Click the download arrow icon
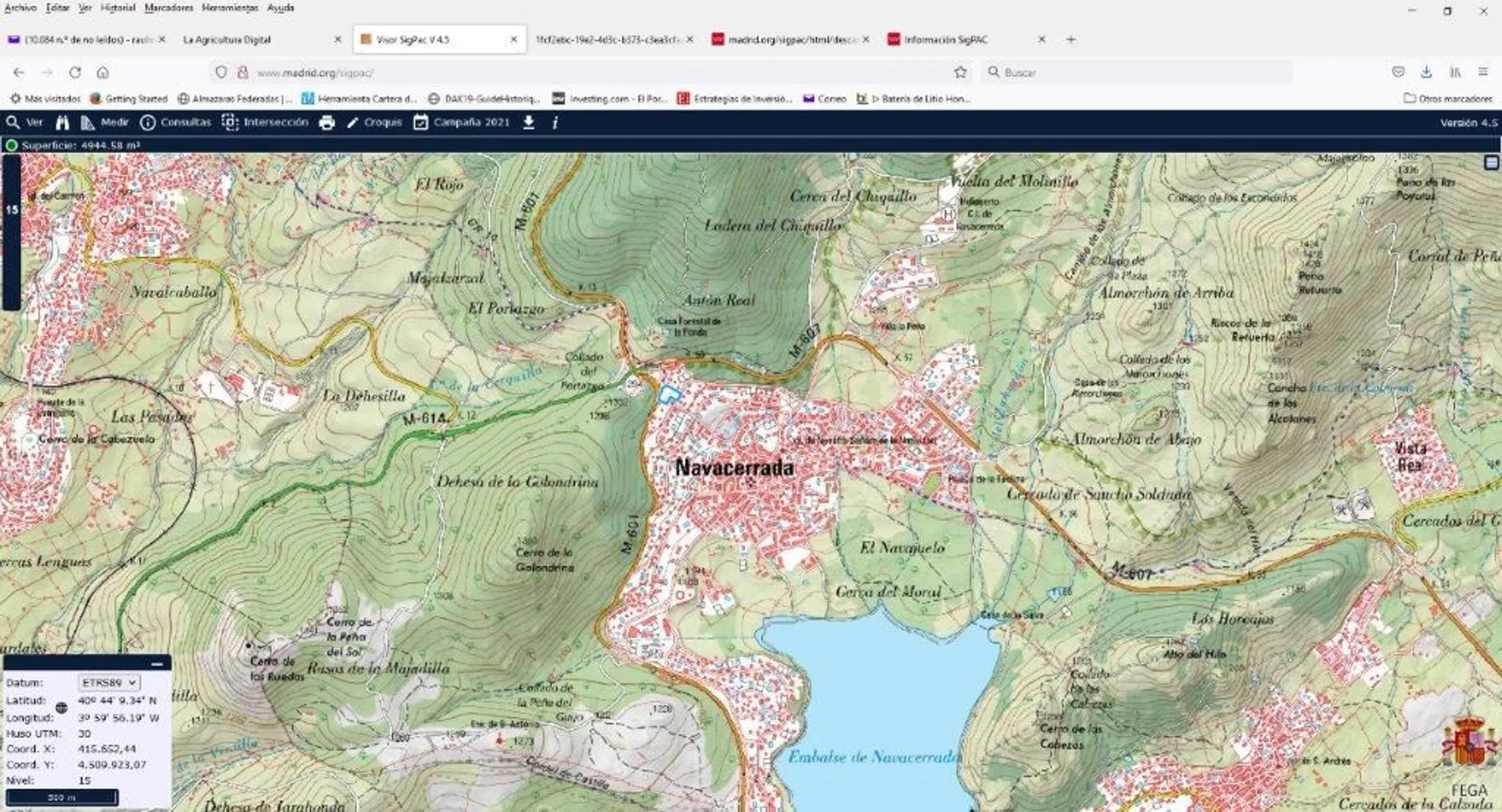 coord(528,122)
